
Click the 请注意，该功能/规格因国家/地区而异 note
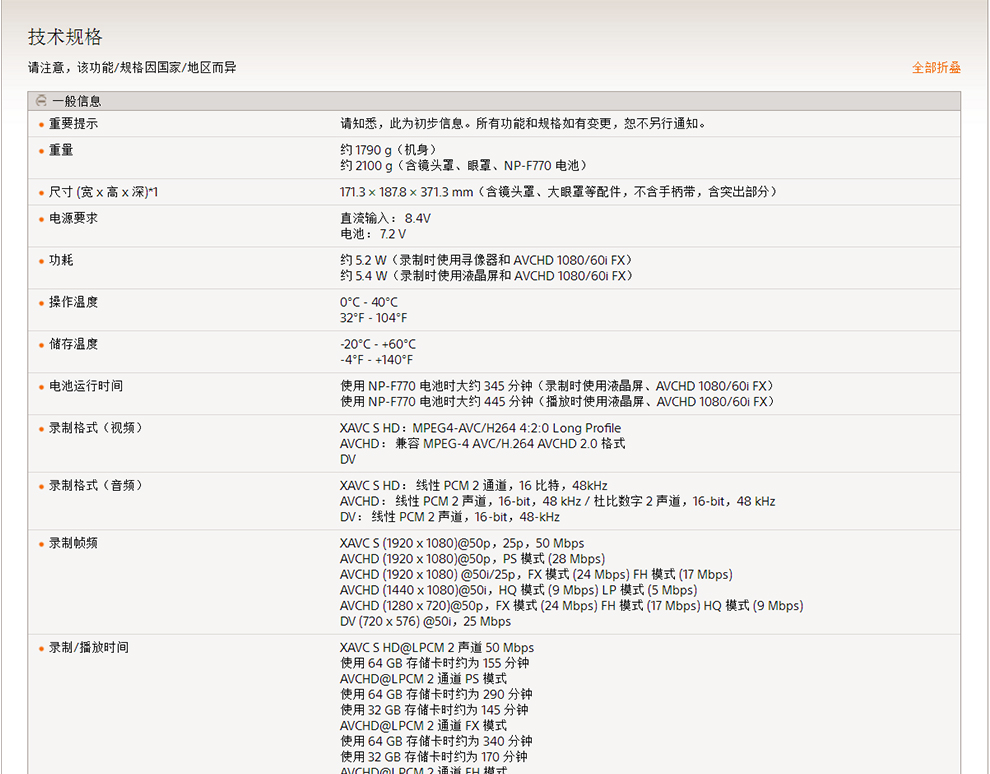pyautogui.click(x=132, y=68)
